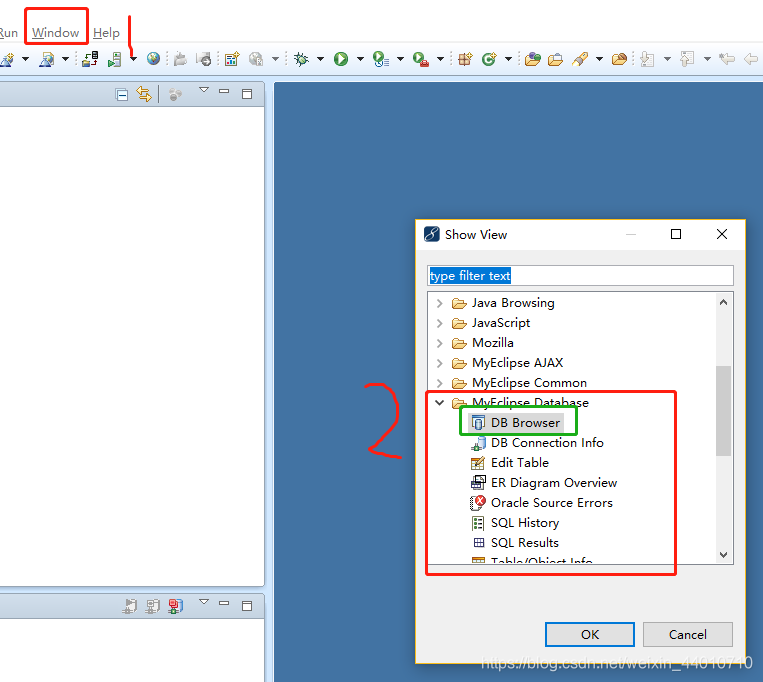
Task: Select the Edit Table view
Action: [x=510, y=463]
